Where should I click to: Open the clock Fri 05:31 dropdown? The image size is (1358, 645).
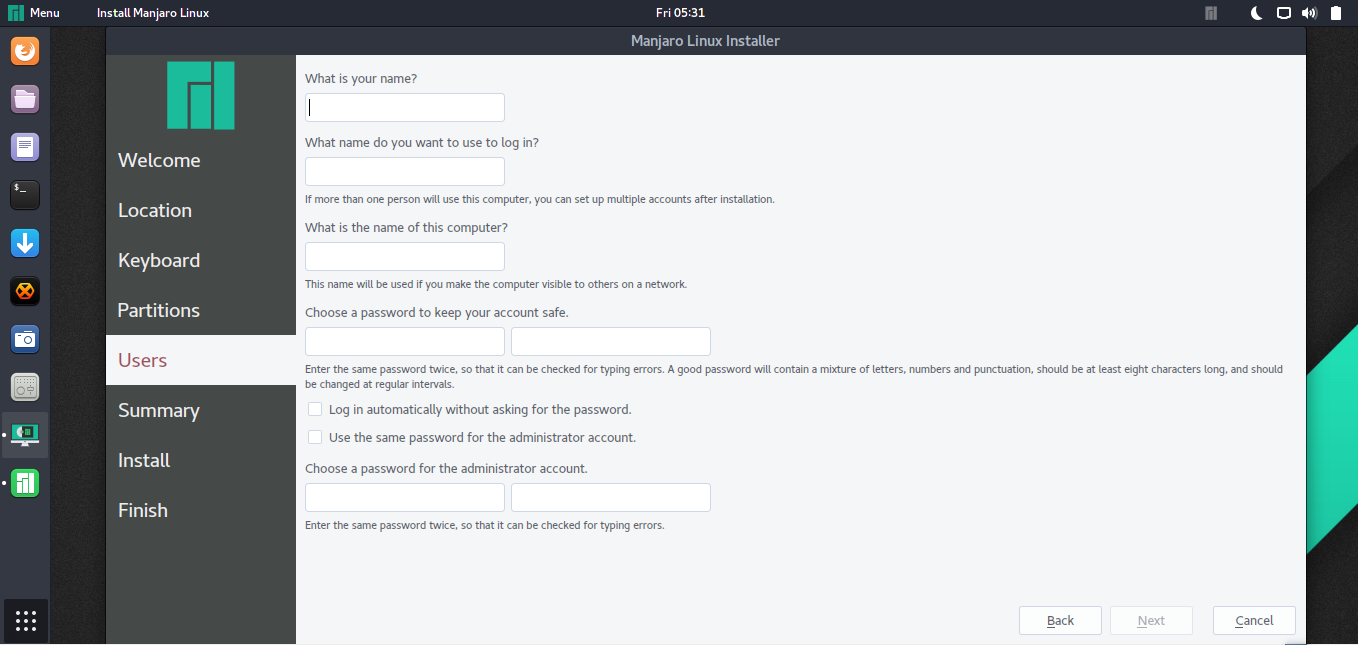click(680, 13)
